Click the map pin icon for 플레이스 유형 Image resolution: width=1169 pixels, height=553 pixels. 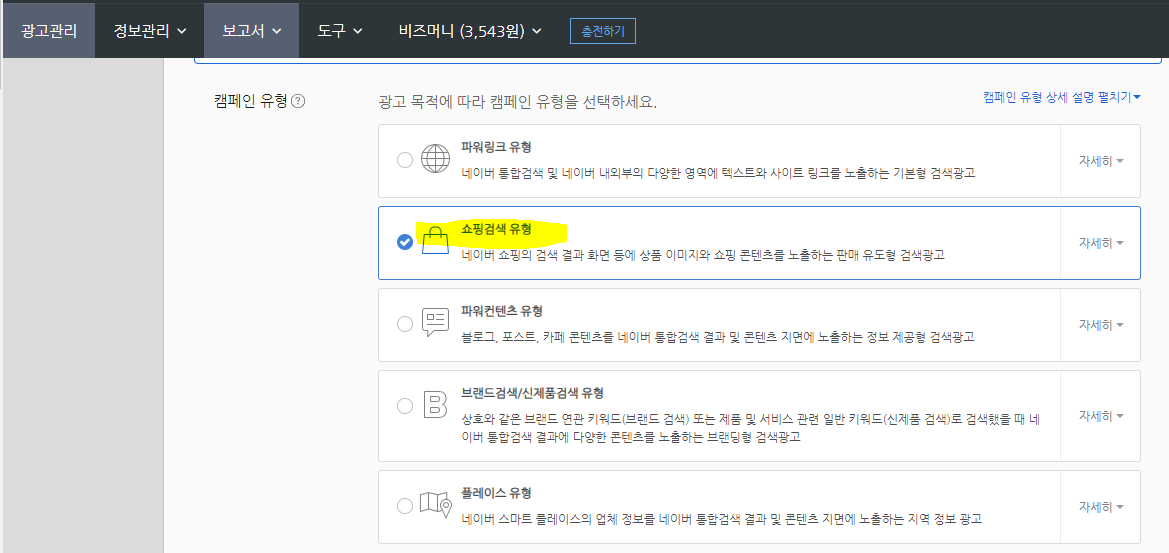click(436, 505)
